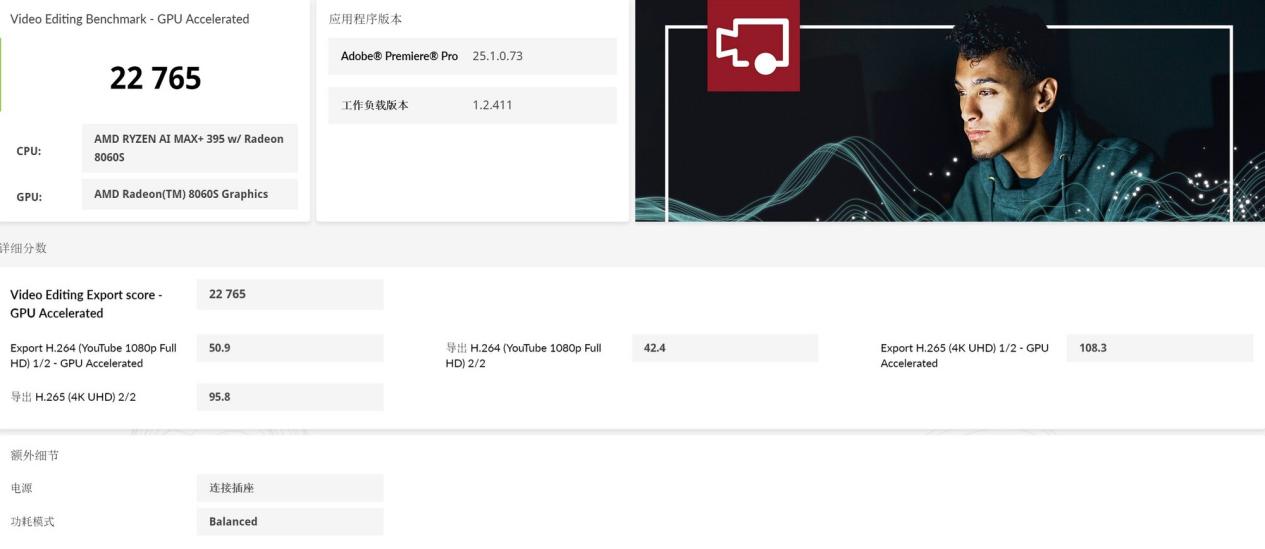Select the H.265 2/2 result 95.8

coord(290,397)
